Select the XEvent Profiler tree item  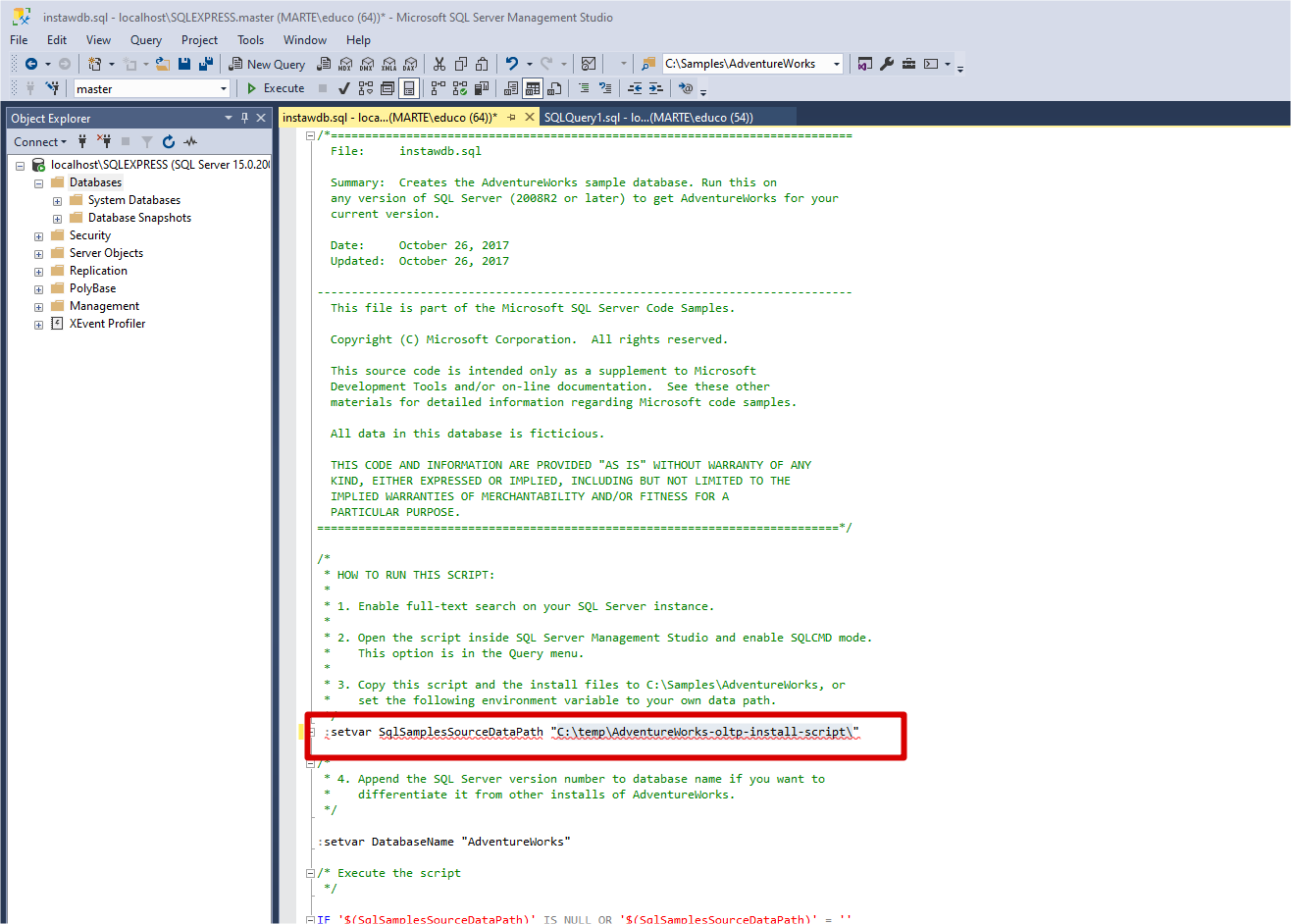coord(107,324)
